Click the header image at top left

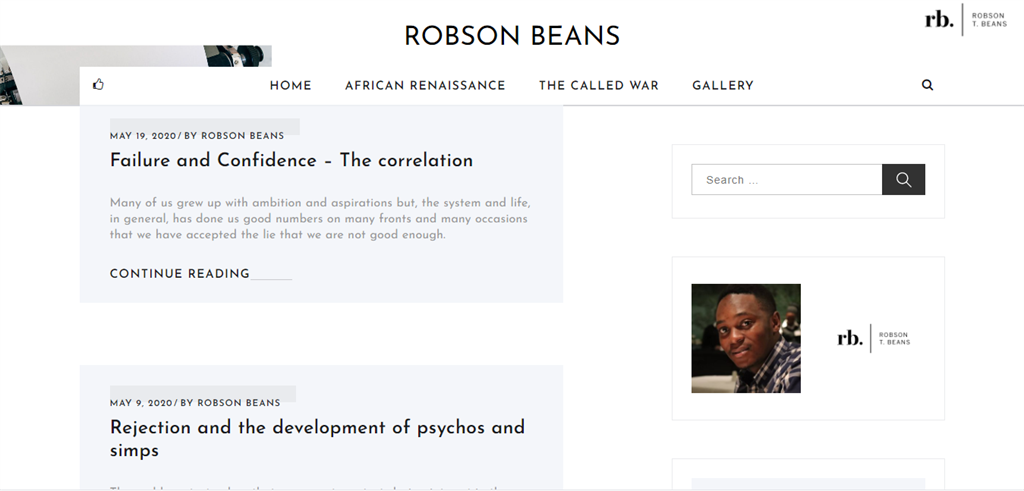point(136,55)
